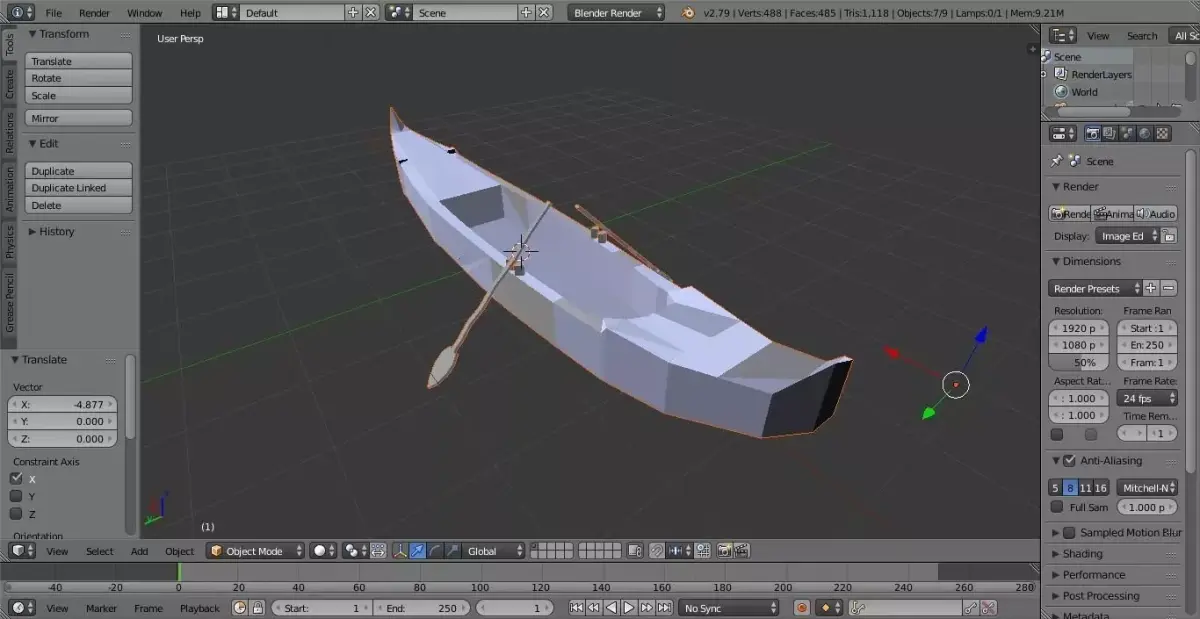Open the Window menu

point(145,13)
